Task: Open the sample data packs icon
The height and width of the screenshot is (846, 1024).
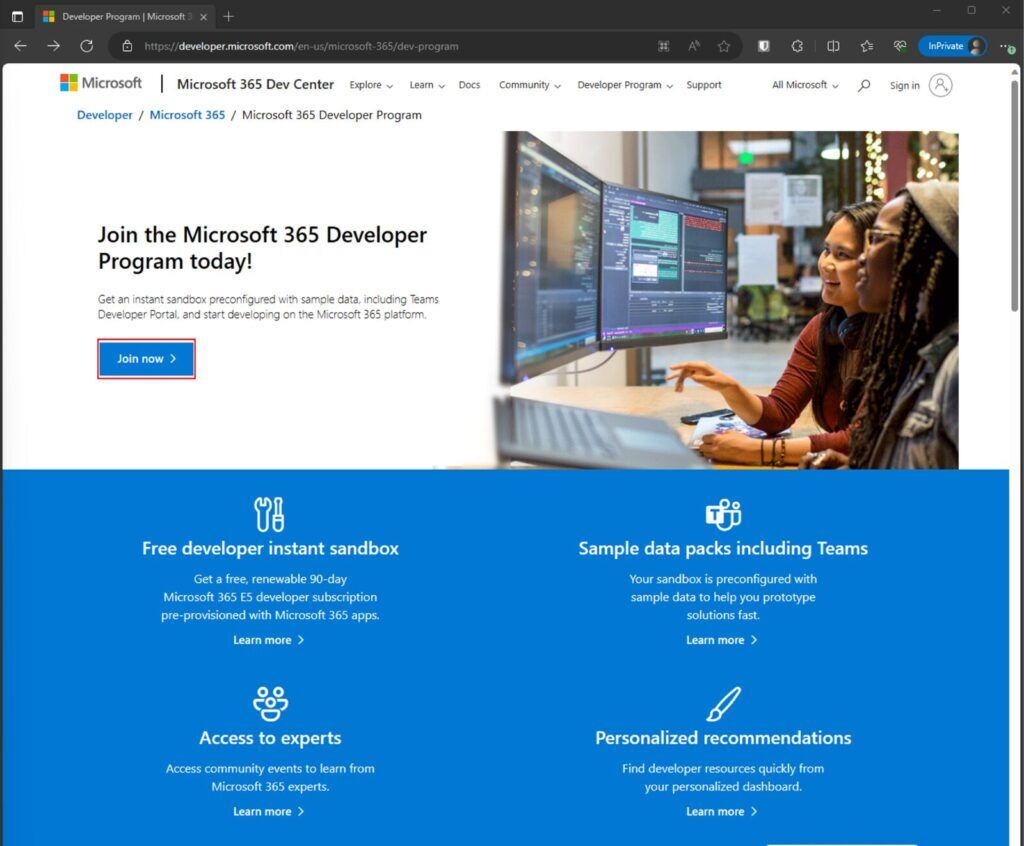Action: [x=722, y=514]
